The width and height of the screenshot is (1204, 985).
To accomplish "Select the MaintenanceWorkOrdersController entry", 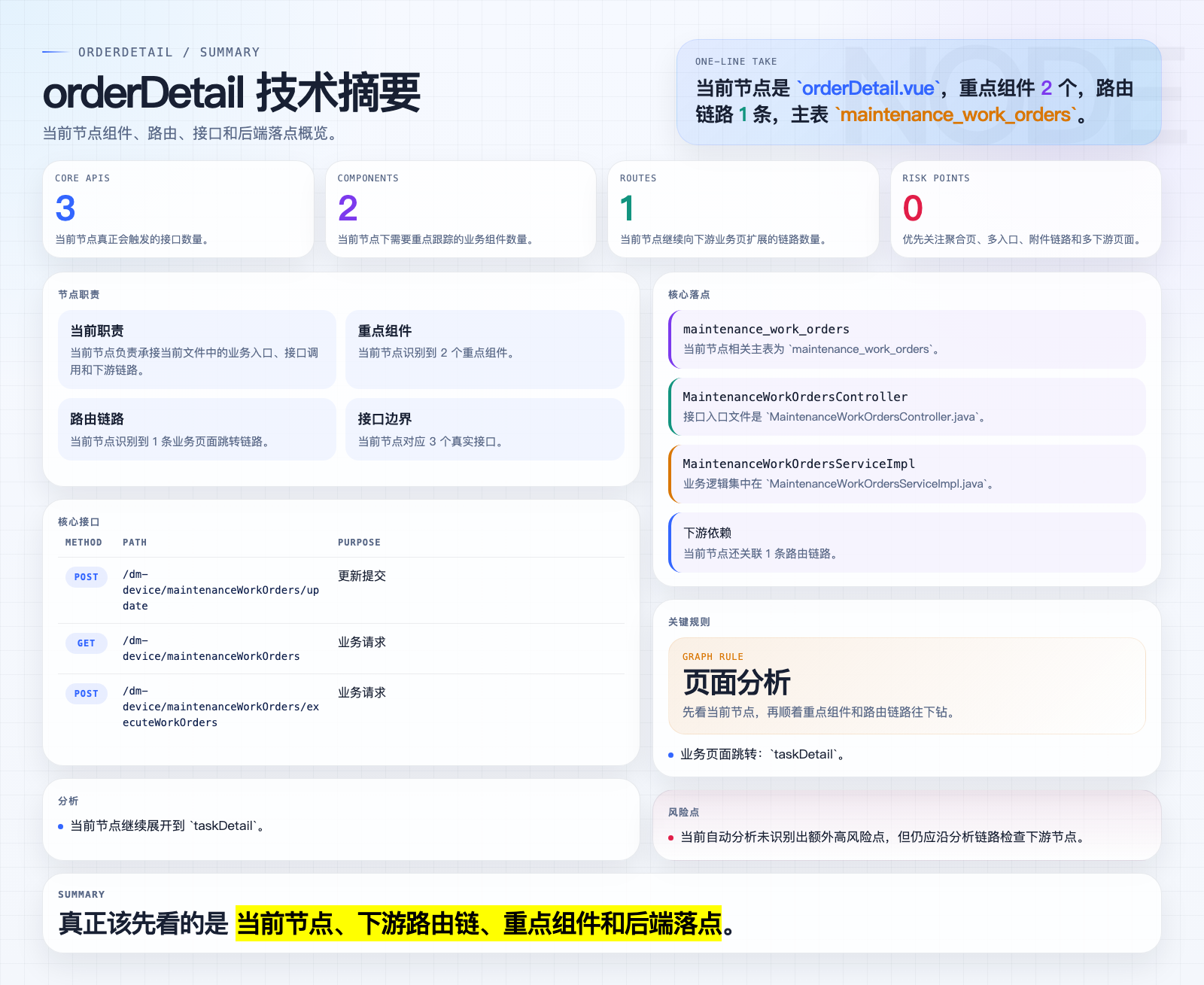I will (907, 406).
